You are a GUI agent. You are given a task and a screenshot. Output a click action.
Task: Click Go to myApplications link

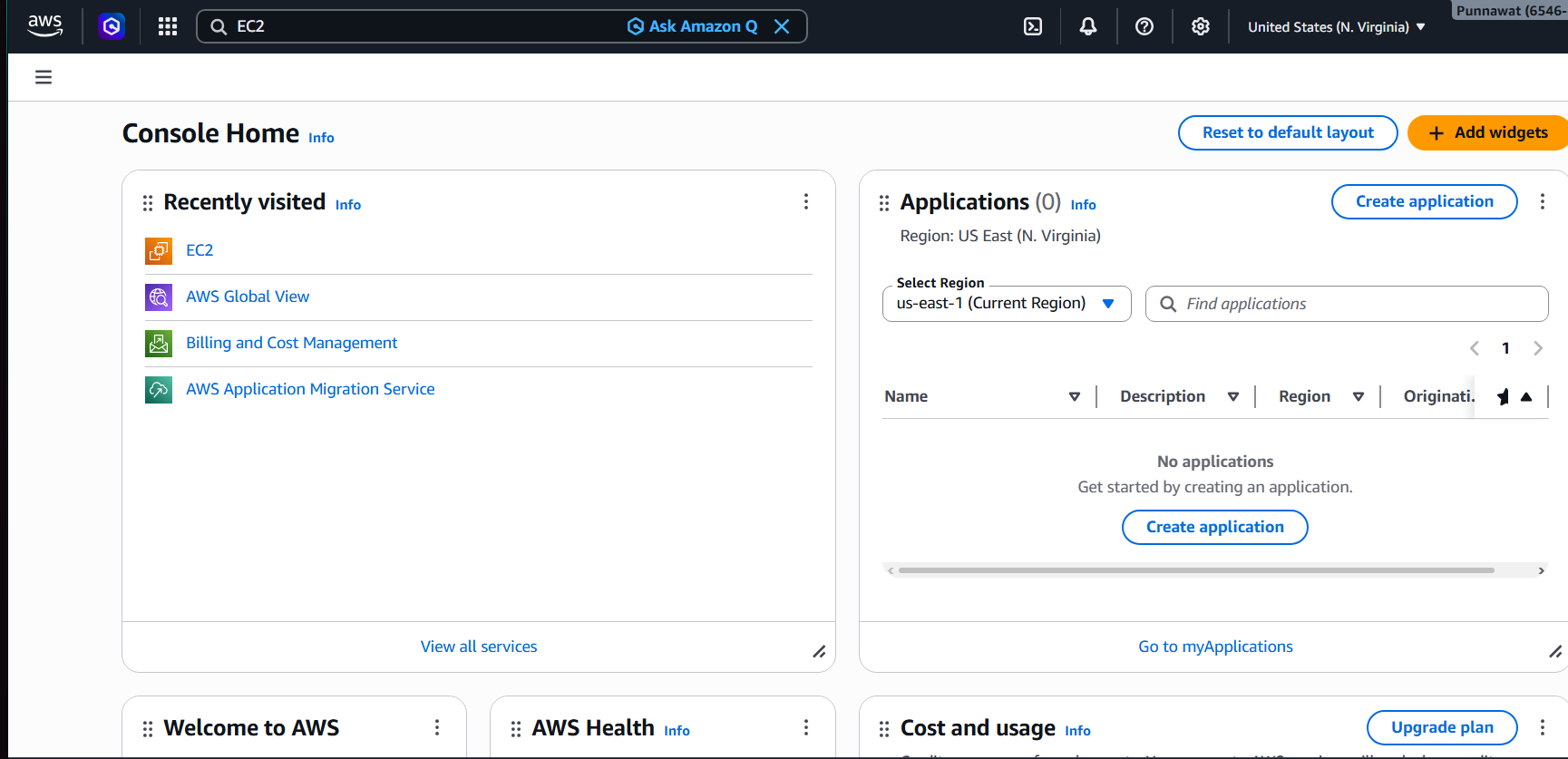point(1215,647)
